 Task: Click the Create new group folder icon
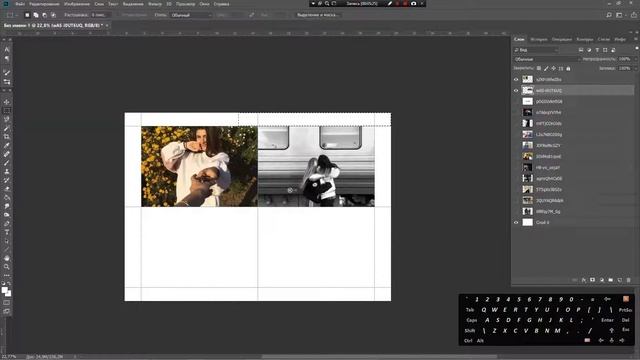tap(611, 280)
